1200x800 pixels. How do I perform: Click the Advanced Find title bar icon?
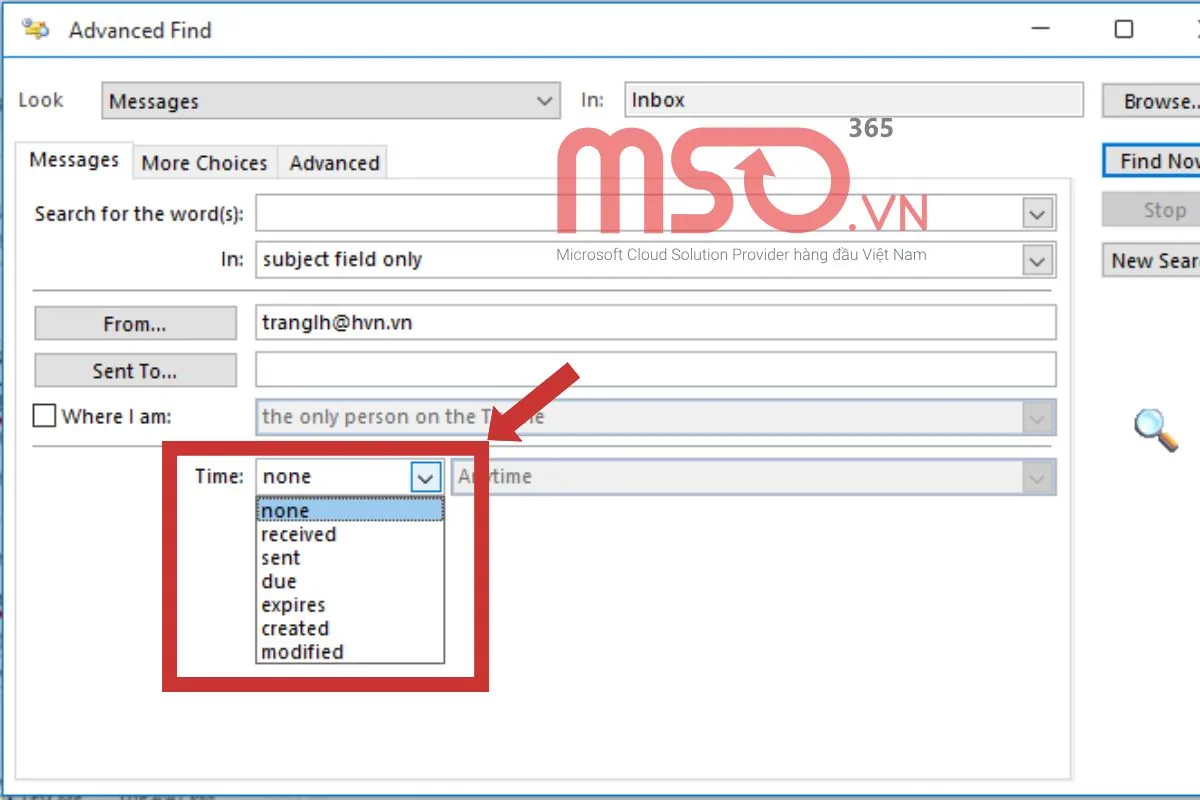pyautogui.click(x=36, y=29)
